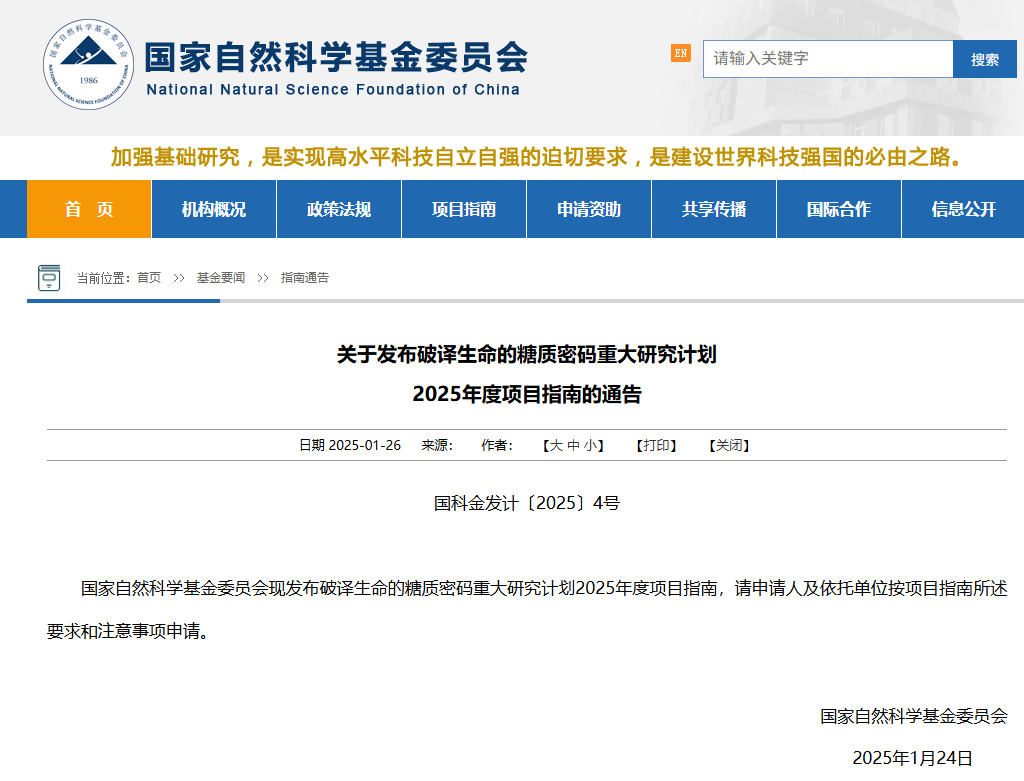Open the 共享传播 navigation menu

coord(714,209)
